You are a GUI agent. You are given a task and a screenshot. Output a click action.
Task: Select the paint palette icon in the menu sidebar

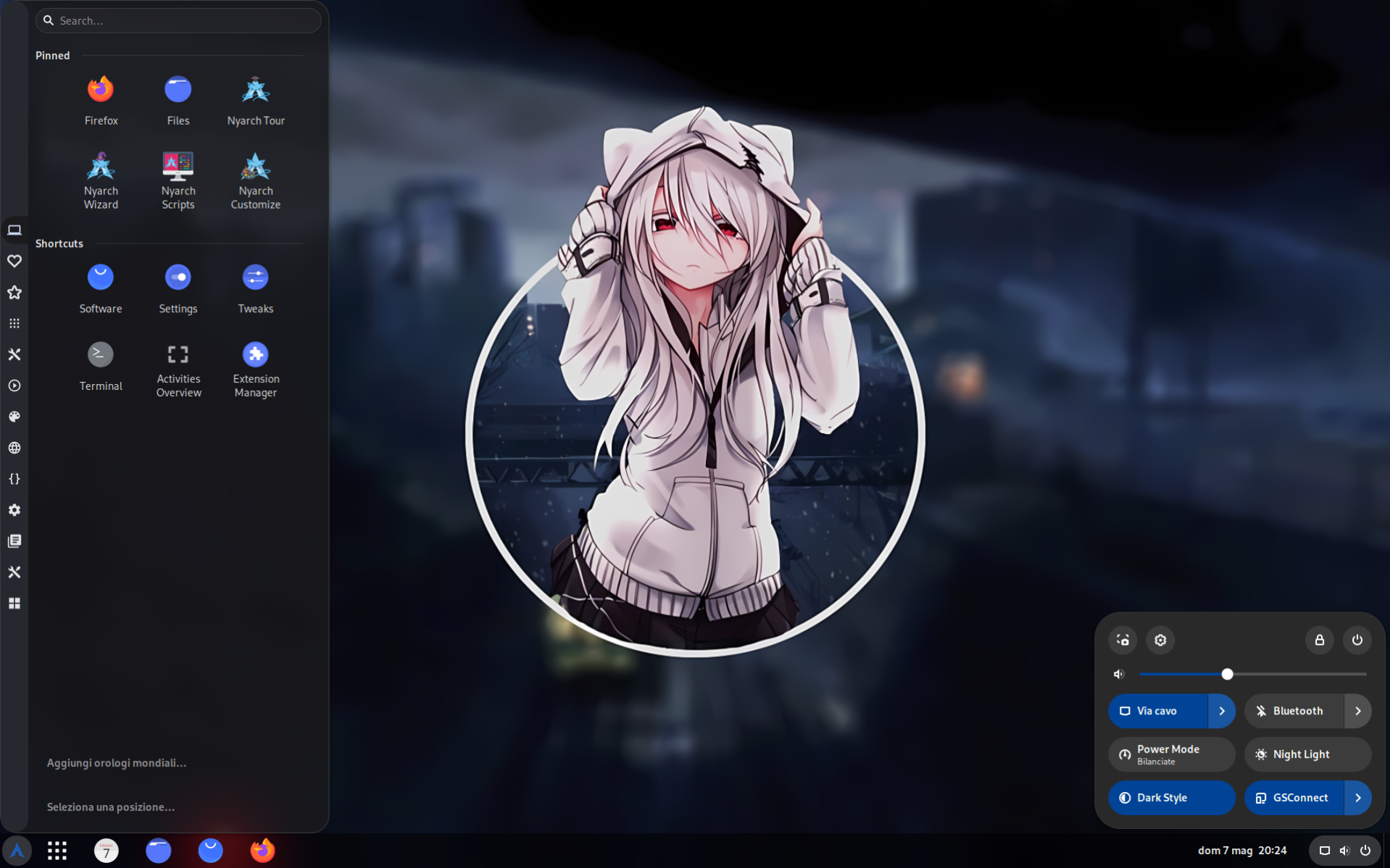[14, 417]
